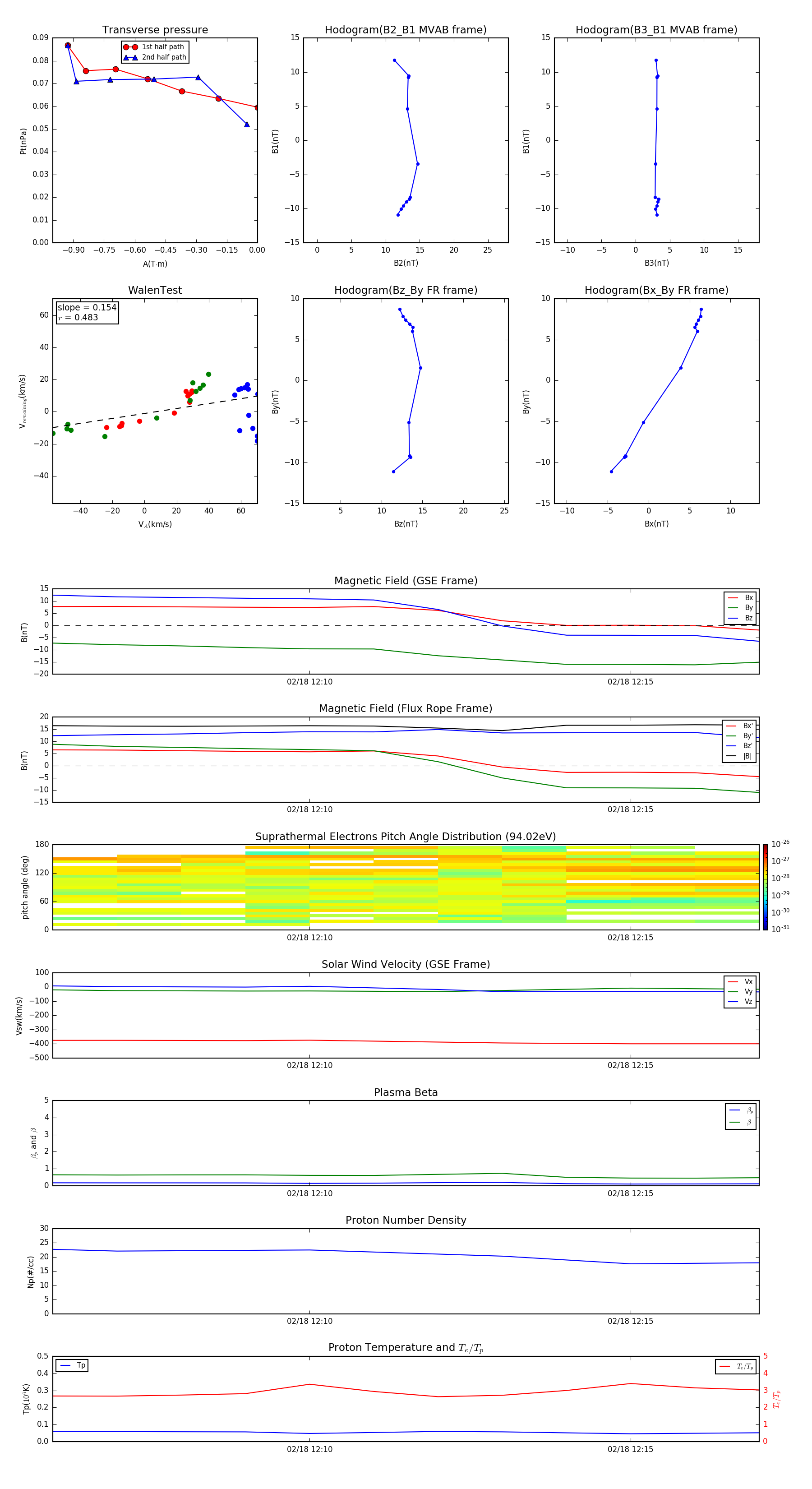Screen dimensions: 812x1489
Task: Click '02/18 12:10' tick under GSE magnetic field plot
Action: (x=310, y=682)
